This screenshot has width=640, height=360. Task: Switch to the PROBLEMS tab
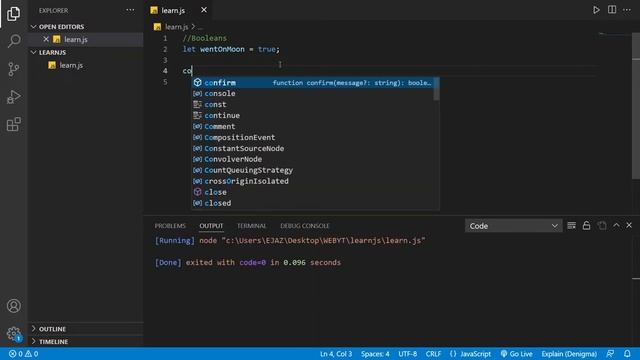coord(170,226)
